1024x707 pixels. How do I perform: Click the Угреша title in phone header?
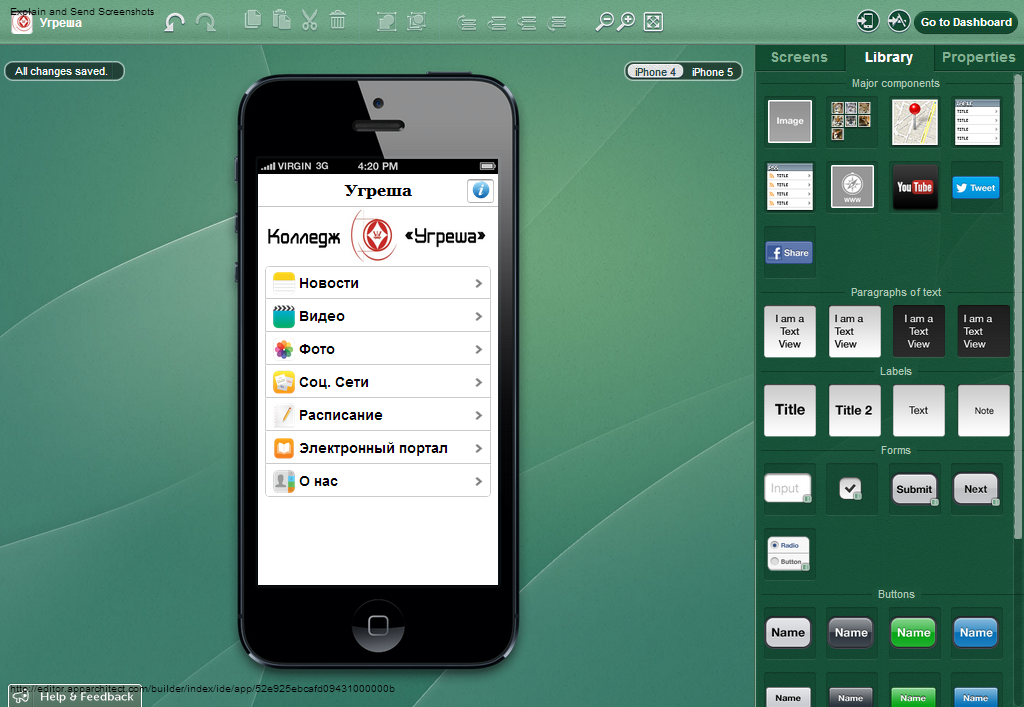[378, 191]
